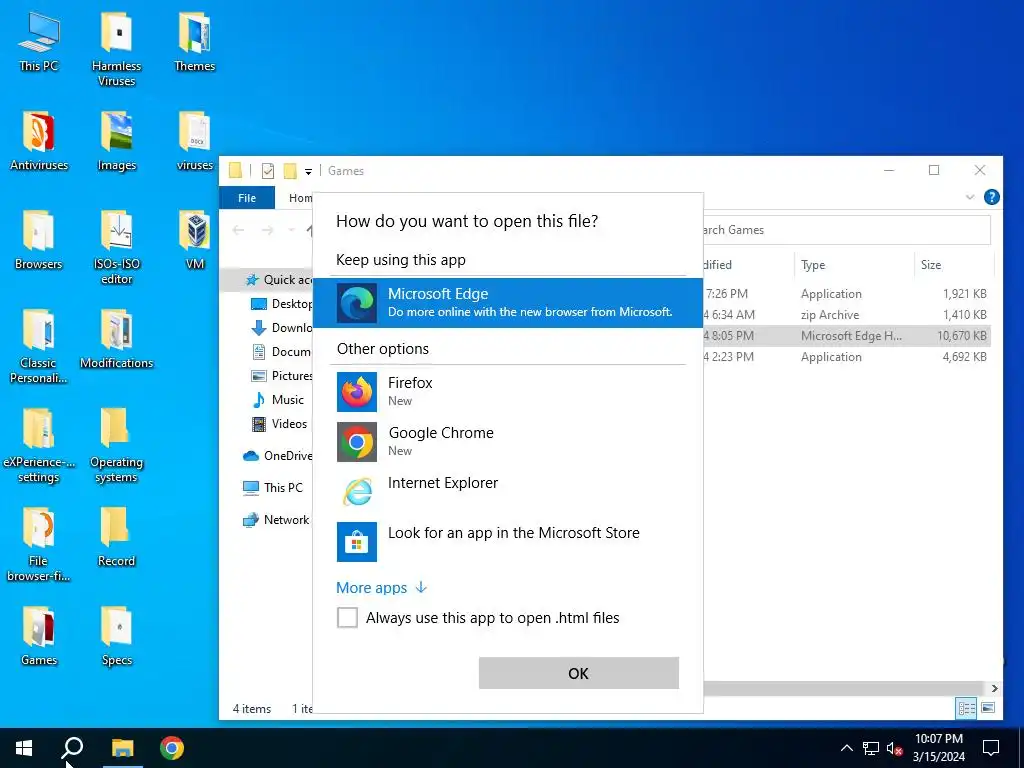
Task: Switch to large icons view layout
Action: coord(987,708)
